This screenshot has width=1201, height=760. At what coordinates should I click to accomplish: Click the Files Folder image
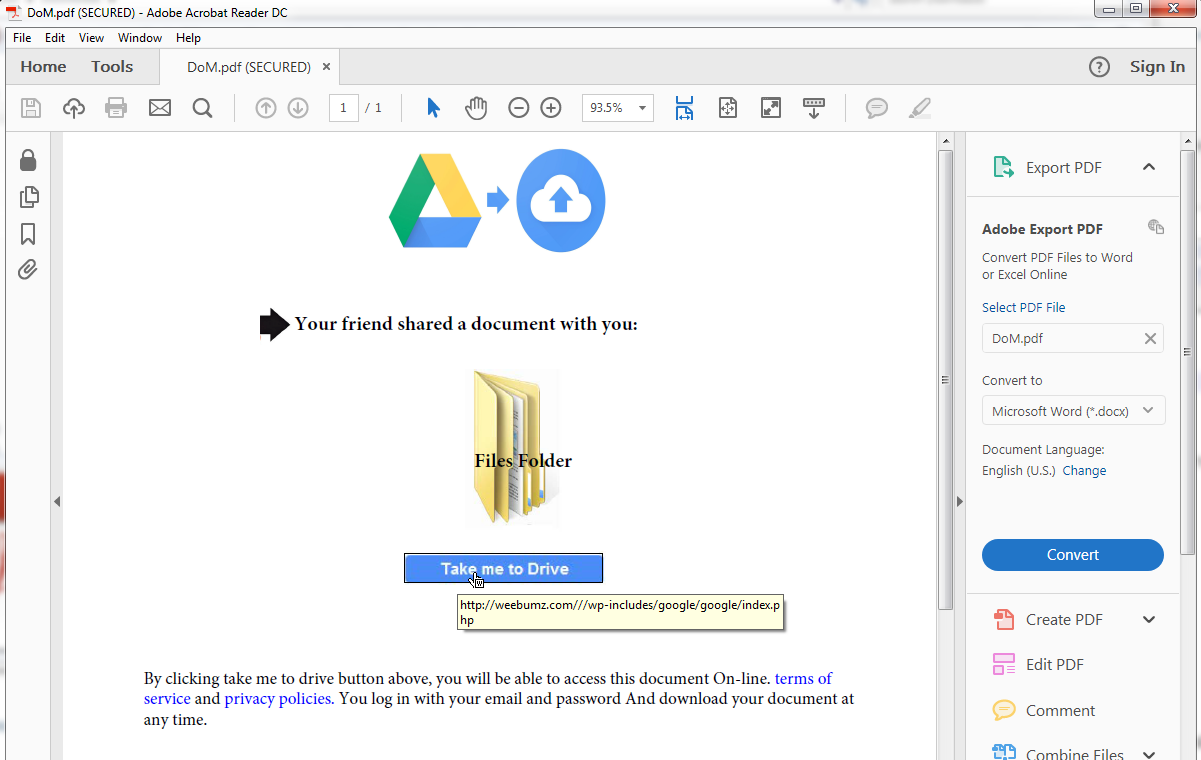tap(514, 448)
